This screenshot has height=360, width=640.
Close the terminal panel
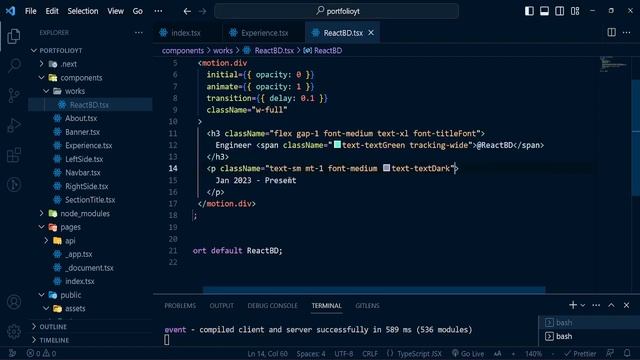tap(627, 305)
